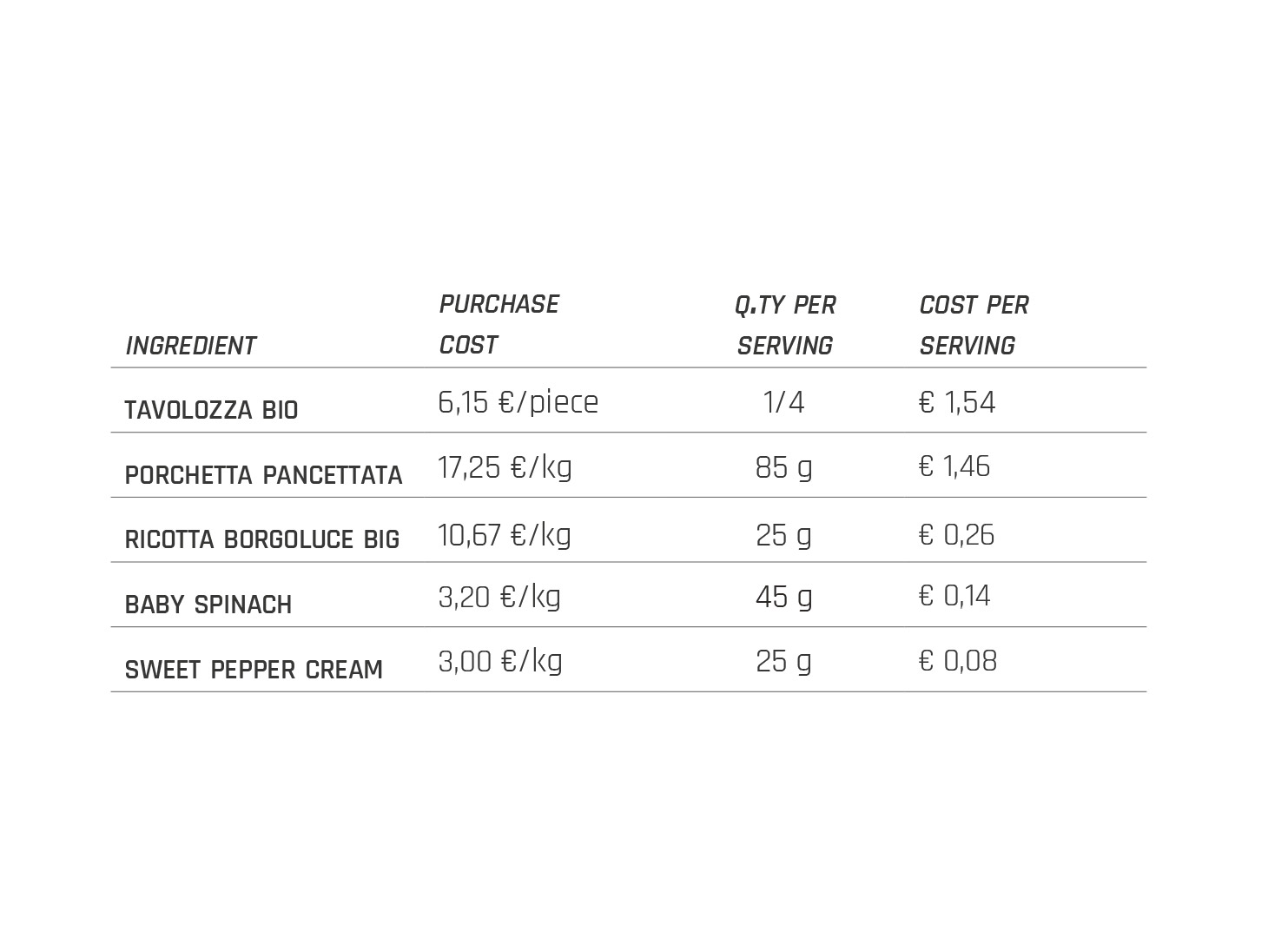This screenshot has width=1268, height=952.
Task: Click the 45 g quantity value
Action: [784, 598]
